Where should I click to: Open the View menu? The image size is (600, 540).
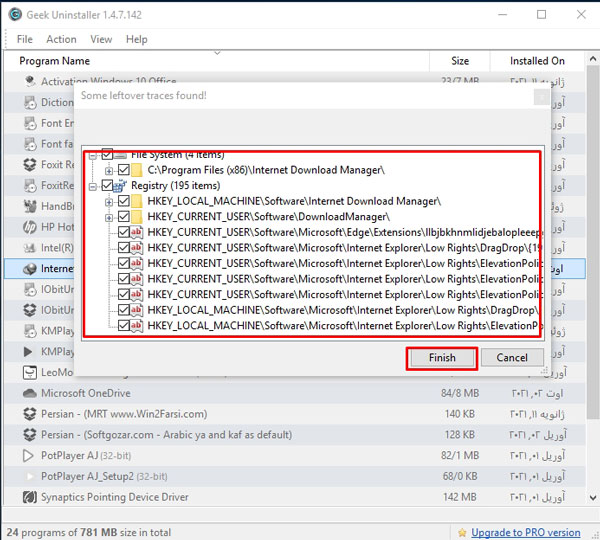[101, 39]
